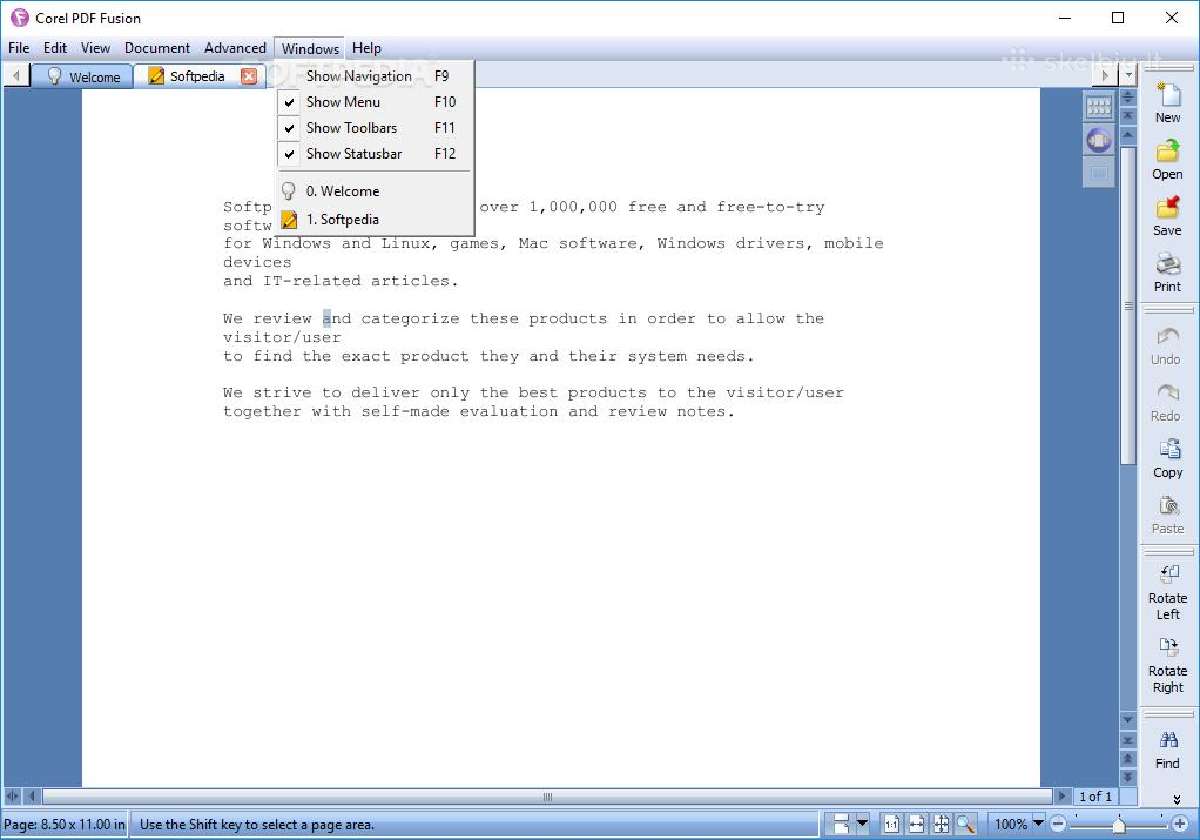This screenshot has width=1200, height=840.
Task: Open the Advanced menu
Action: coord(235,48)
